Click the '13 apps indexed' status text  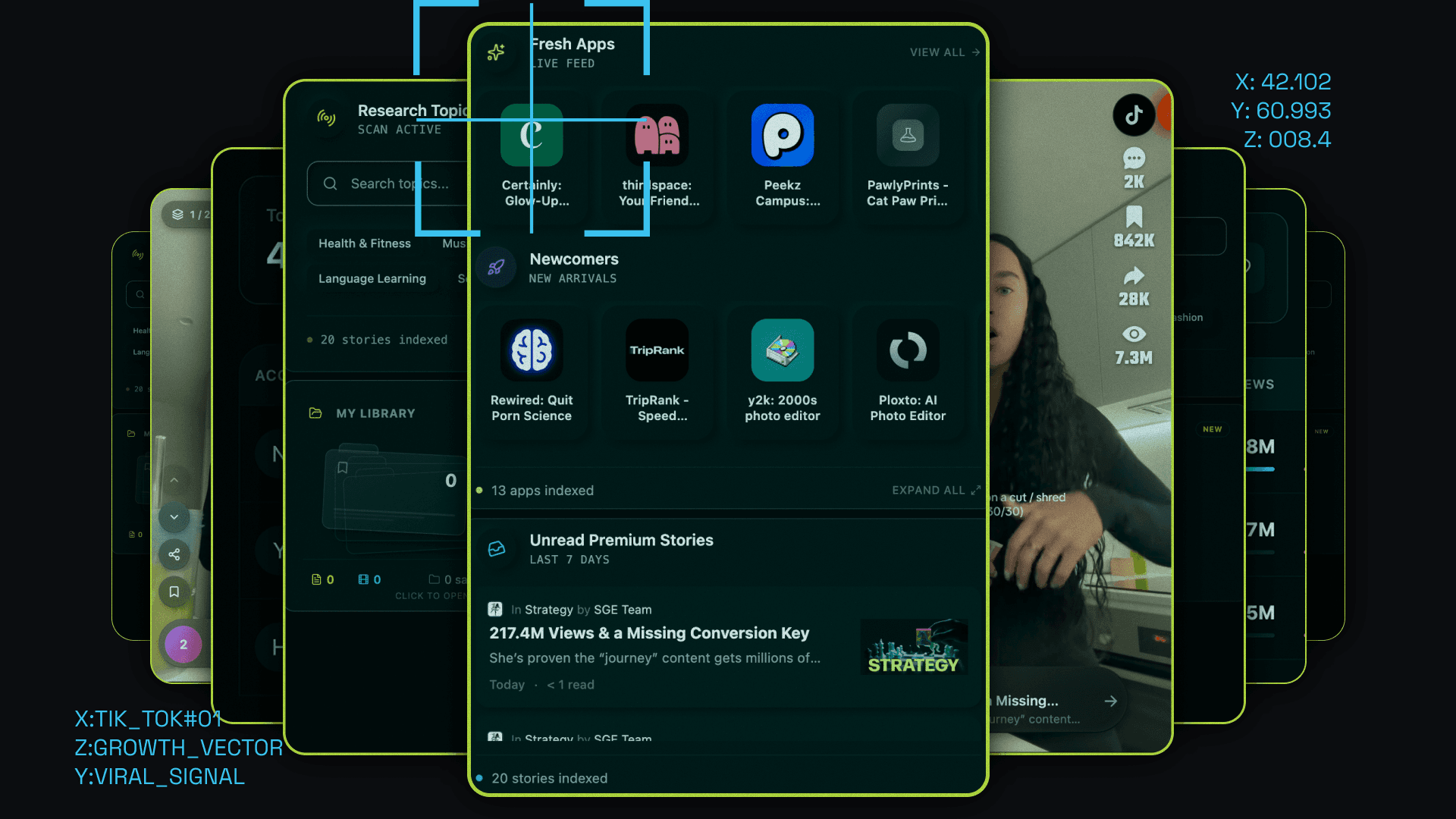tap(542, 491)
